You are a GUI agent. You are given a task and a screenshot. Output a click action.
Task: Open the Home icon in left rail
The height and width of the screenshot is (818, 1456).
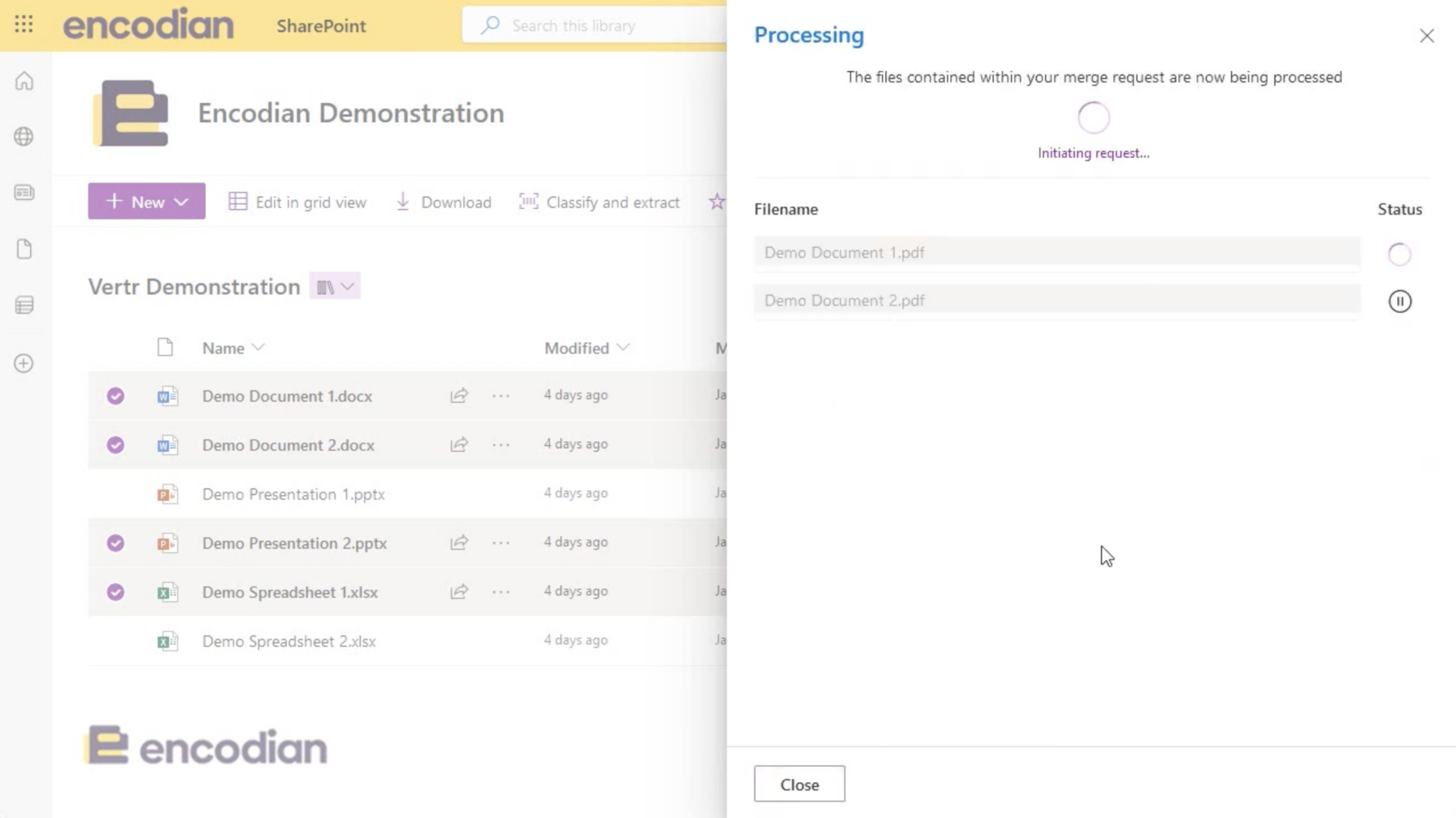24,81
